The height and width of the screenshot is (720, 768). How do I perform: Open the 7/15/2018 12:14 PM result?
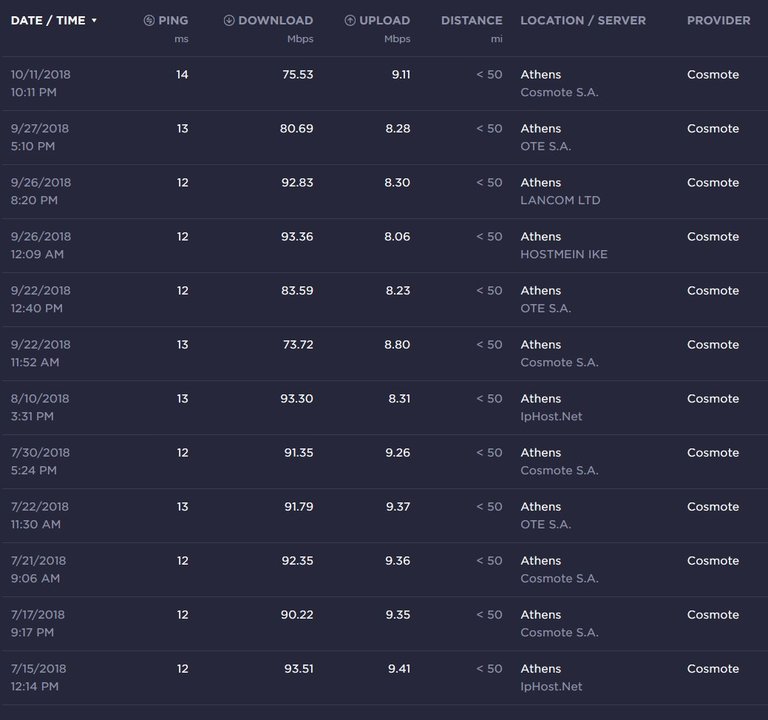click(384, 677)
